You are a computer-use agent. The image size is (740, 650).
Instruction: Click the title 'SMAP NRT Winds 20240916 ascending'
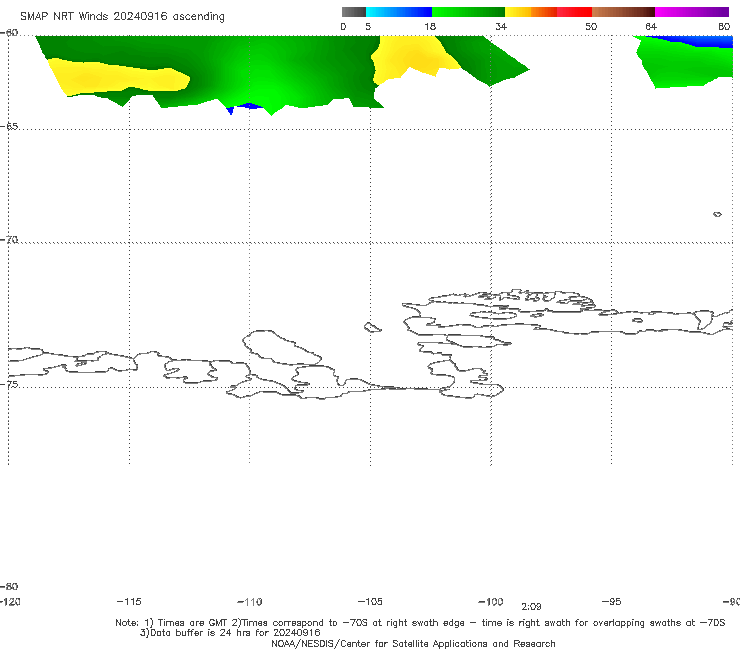point(122,16)
